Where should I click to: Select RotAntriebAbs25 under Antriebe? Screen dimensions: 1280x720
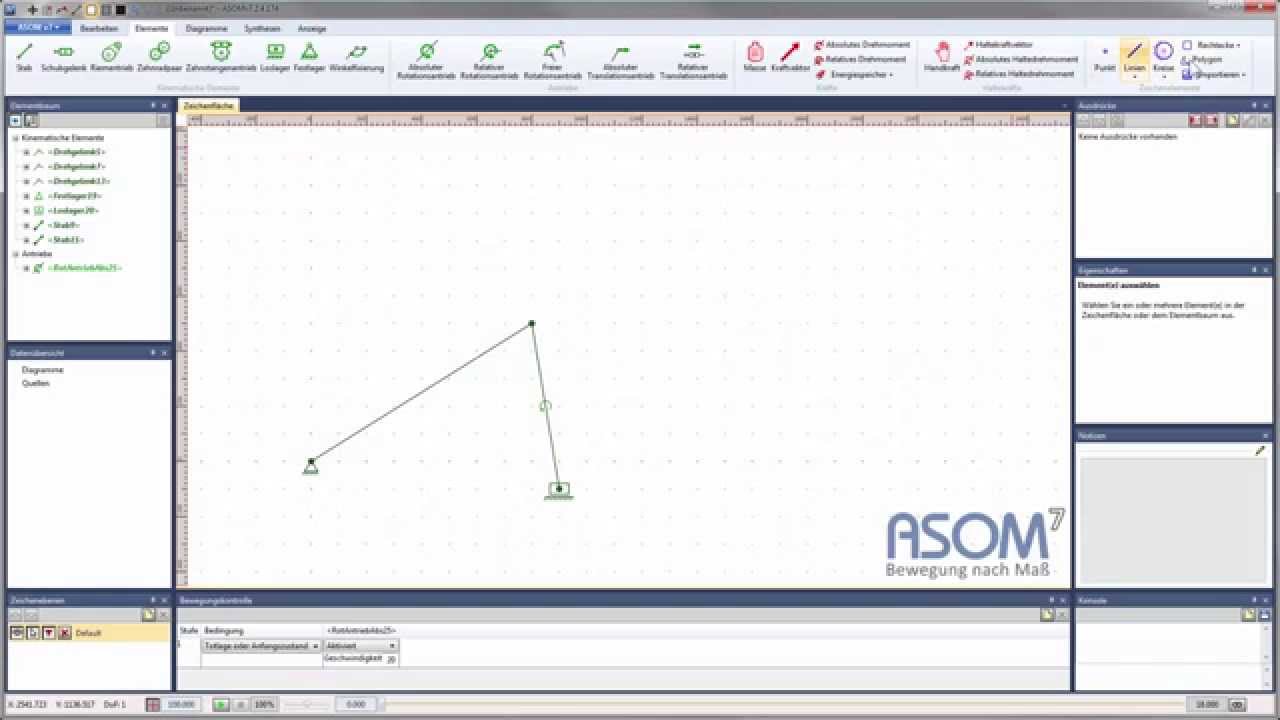tap(84, 268)
